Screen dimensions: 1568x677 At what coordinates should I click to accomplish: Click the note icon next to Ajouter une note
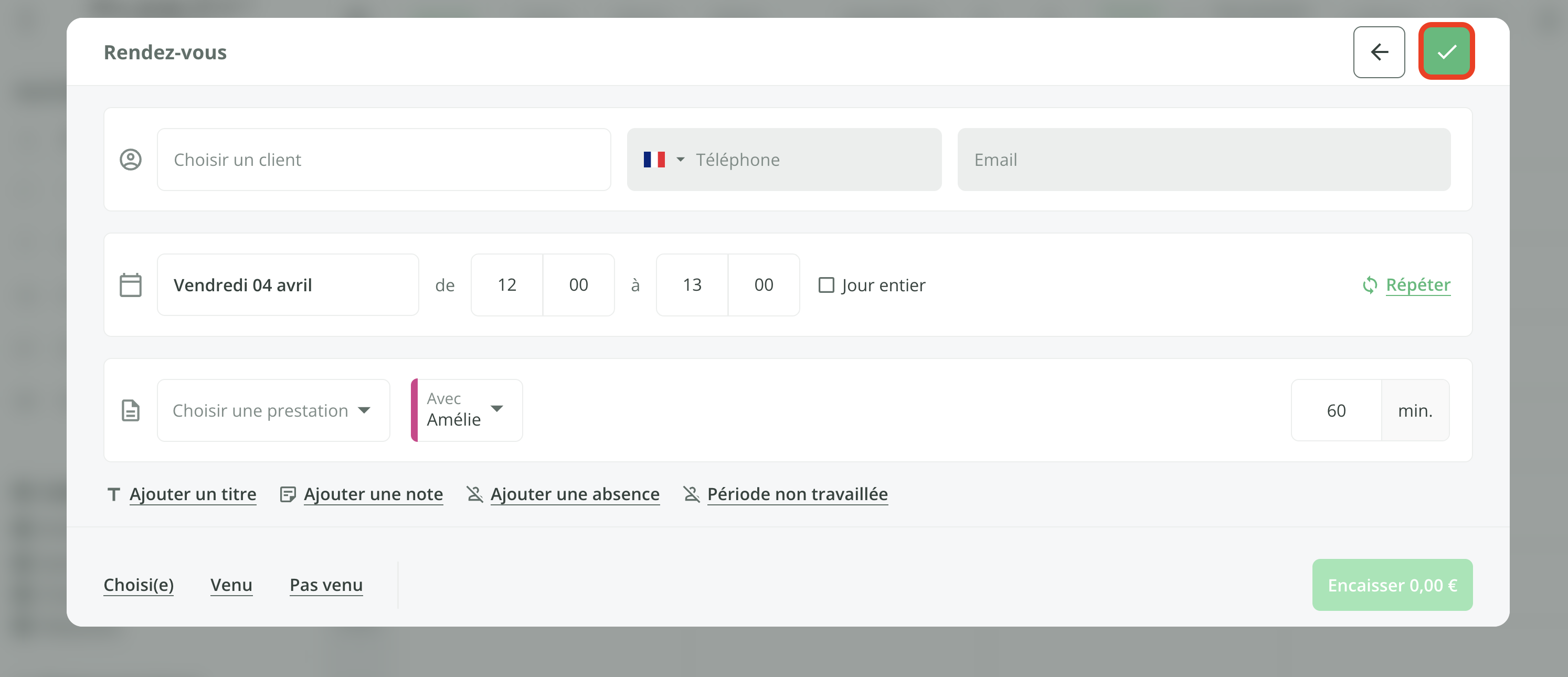point(287,494)
